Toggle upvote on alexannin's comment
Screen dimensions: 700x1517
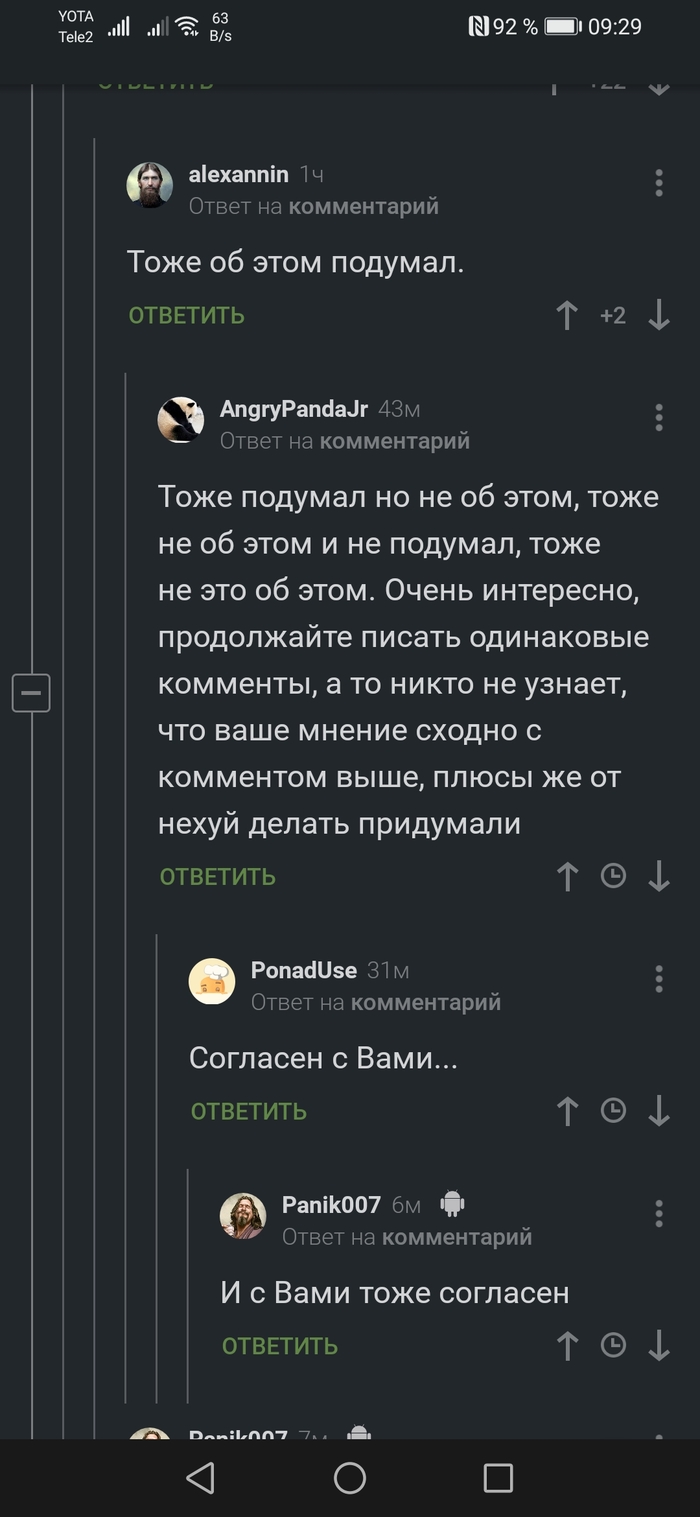[x=567, y=314]
